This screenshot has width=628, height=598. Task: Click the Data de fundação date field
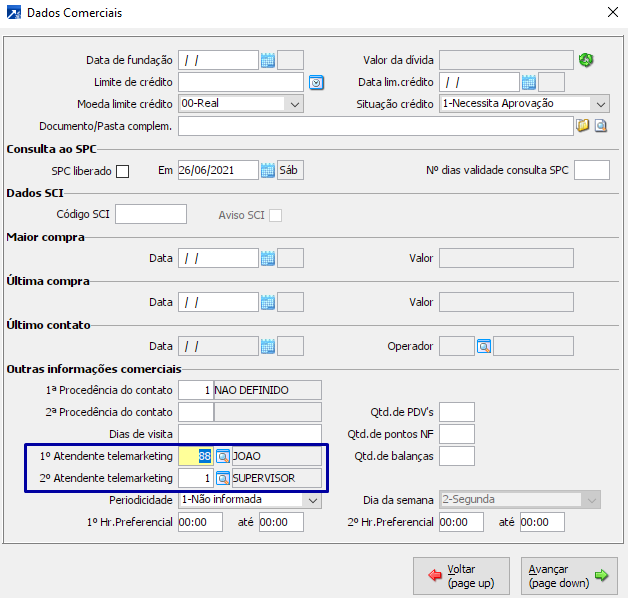pos(218,60)
